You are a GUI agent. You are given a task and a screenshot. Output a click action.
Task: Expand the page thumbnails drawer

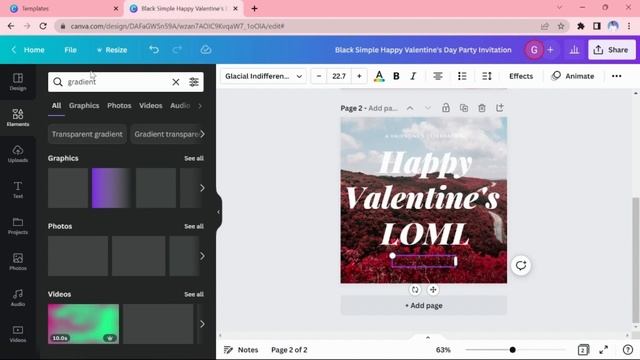[428, 338]
